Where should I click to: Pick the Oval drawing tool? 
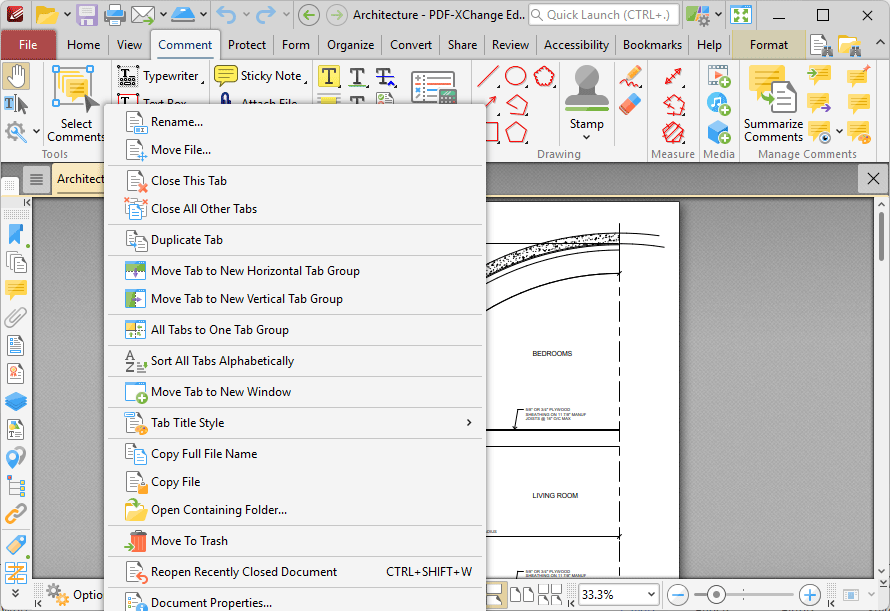515,76
